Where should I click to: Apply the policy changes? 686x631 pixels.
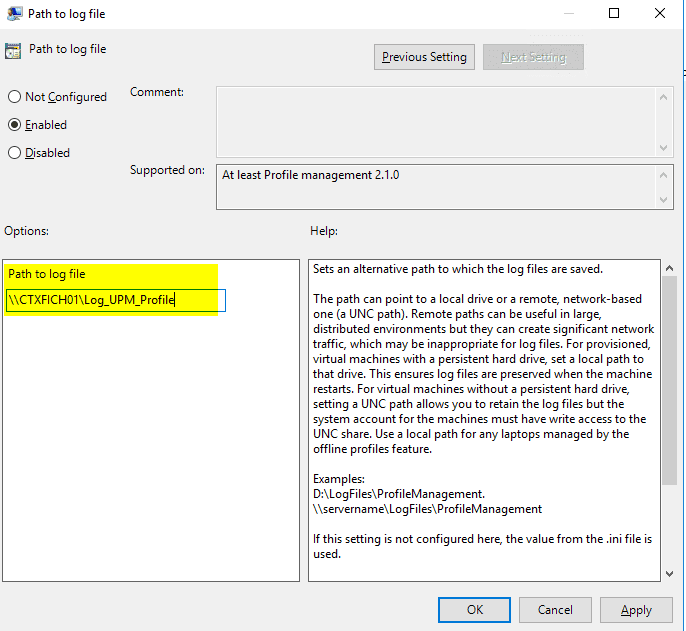tap(636, 610)
